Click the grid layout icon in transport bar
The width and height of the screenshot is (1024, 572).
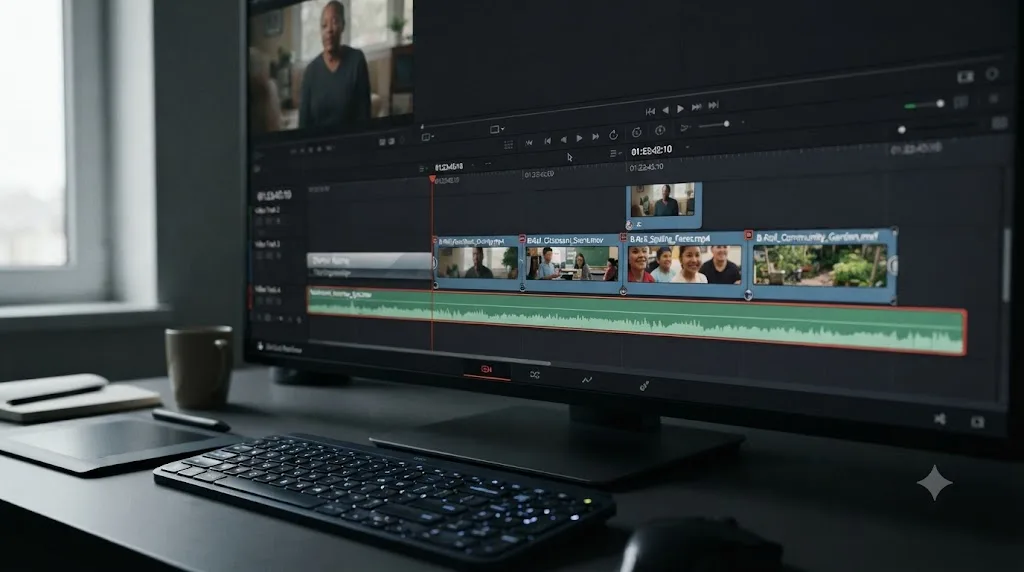point(508,145)
